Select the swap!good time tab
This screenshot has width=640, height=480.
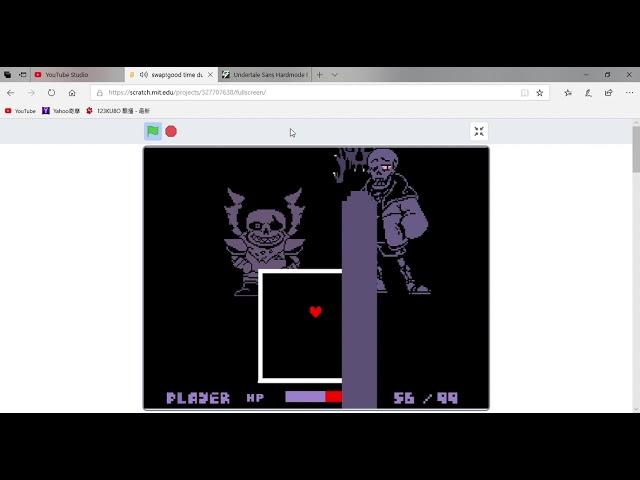pos(171,75)
